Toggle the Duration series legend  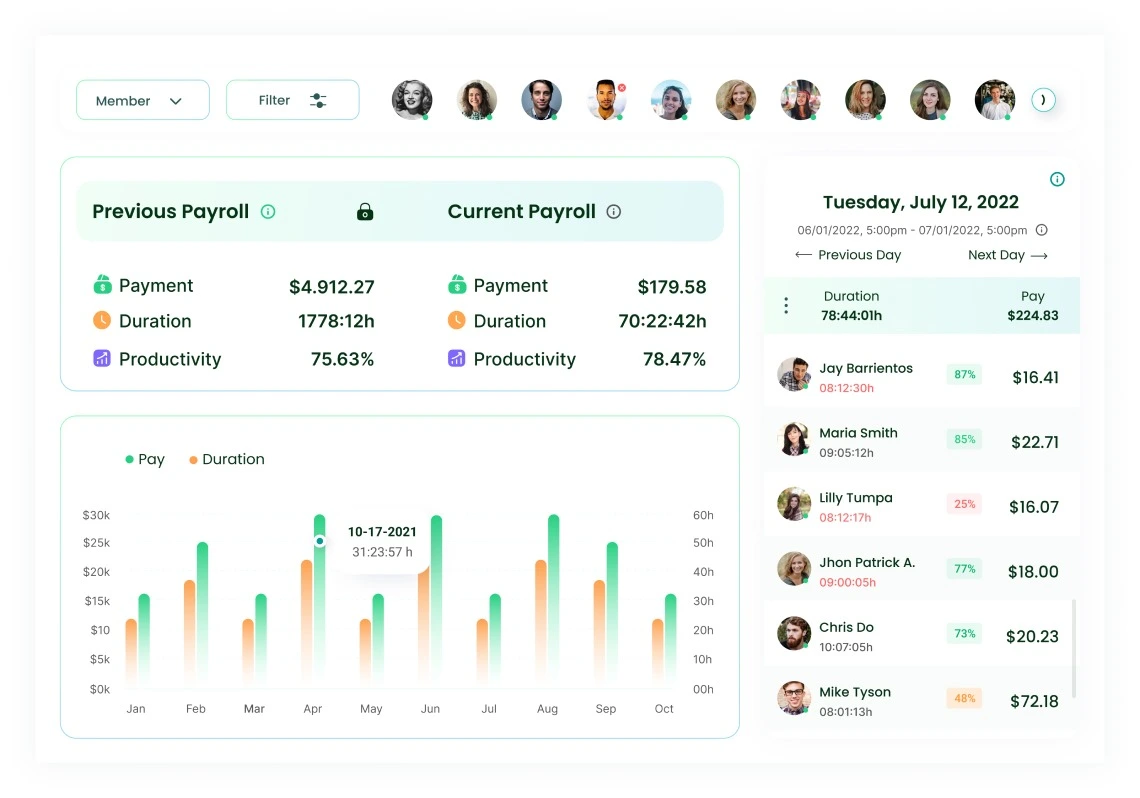(x=227, y=459)
